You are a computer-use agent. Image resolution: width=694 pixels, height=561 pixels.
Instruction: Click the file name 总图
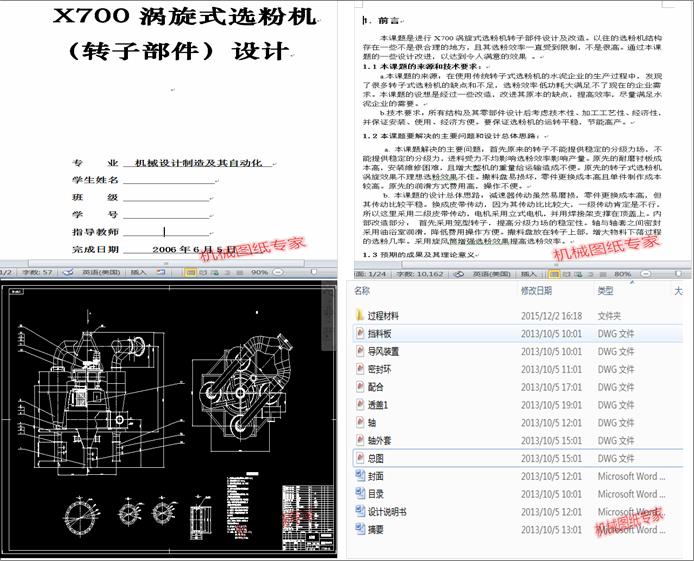[376, 458]
